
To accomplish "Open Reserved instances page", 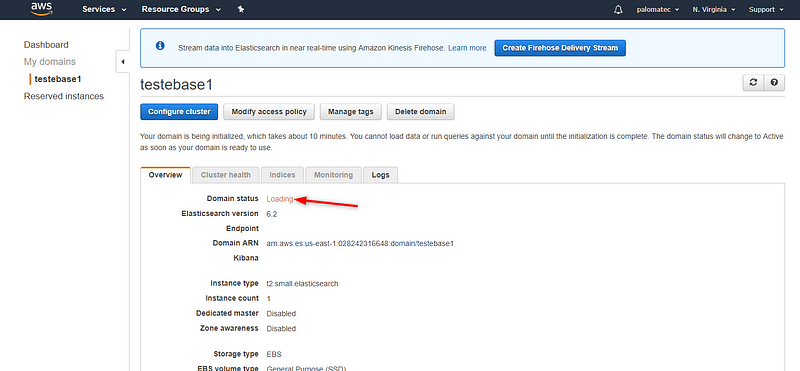I will [64, 96].
